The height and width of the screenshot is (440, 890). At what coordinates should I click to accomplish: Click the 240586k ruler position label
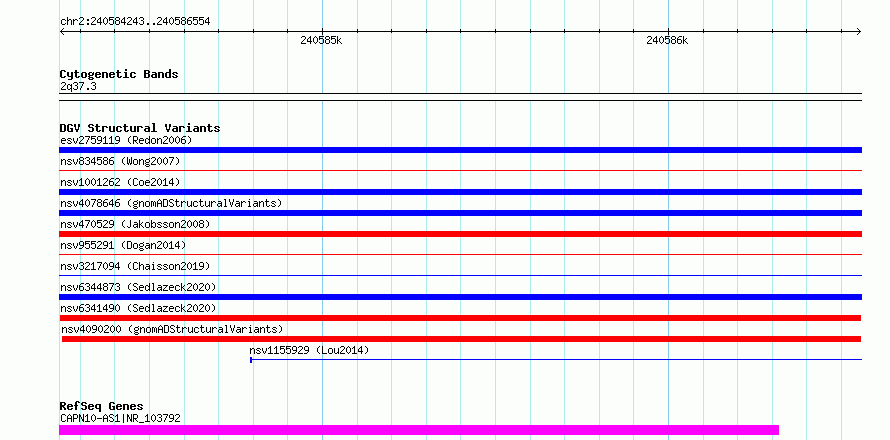coord(667,41)
